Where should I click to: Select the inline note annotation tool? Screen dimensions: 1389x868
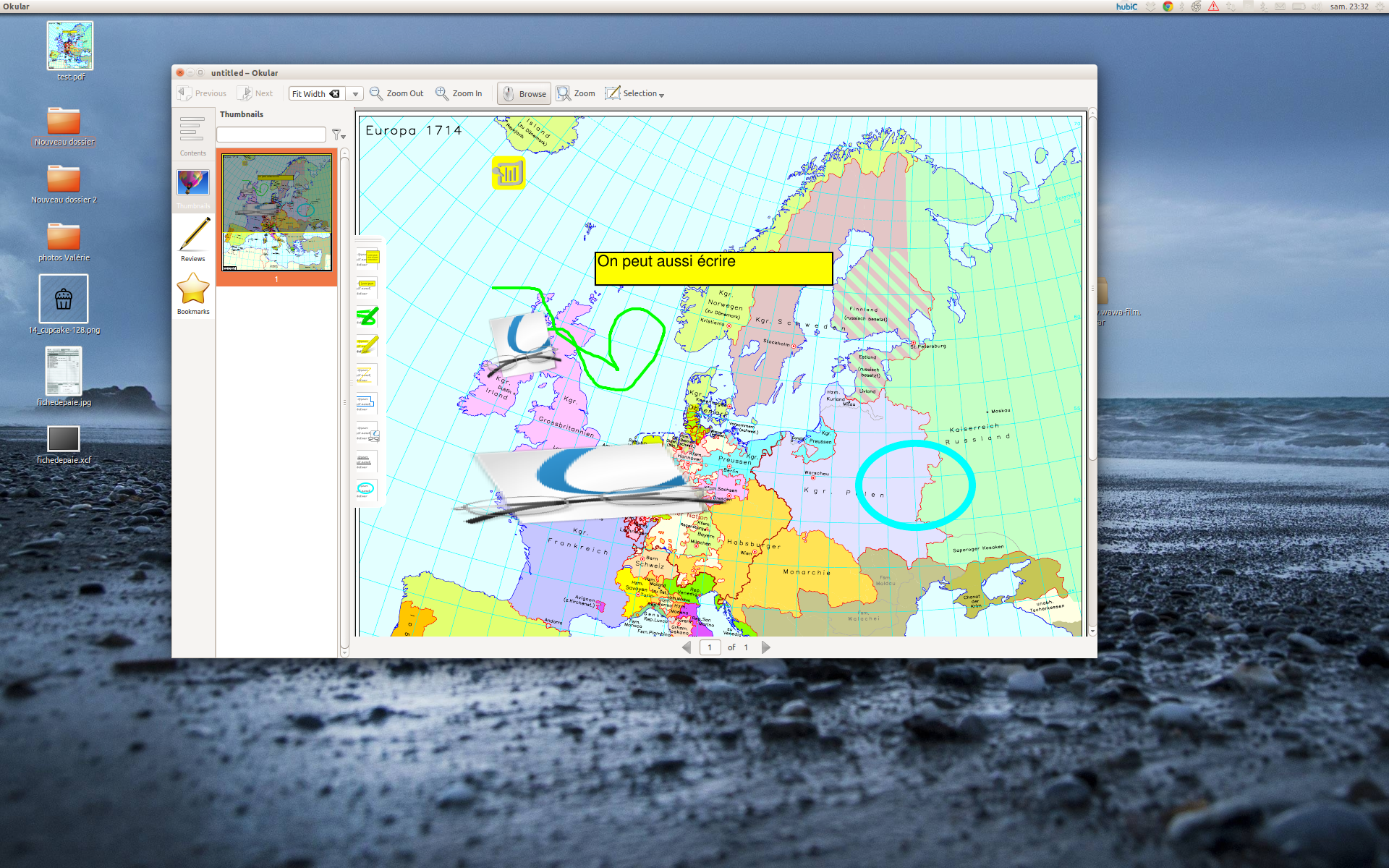click(368, 287)
